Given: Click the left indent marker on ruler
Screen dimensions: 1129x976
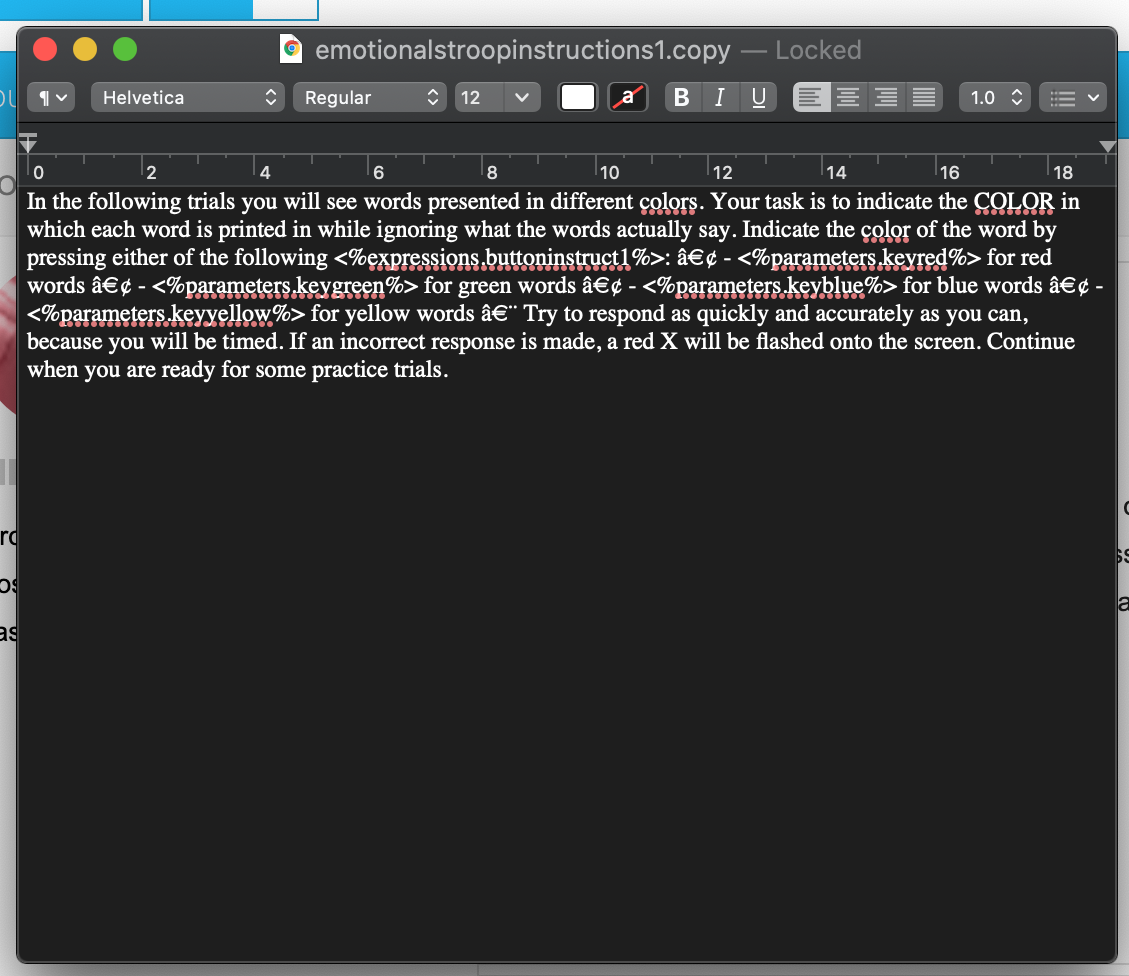Looking at the screenshot, I should tap(28, 142).
